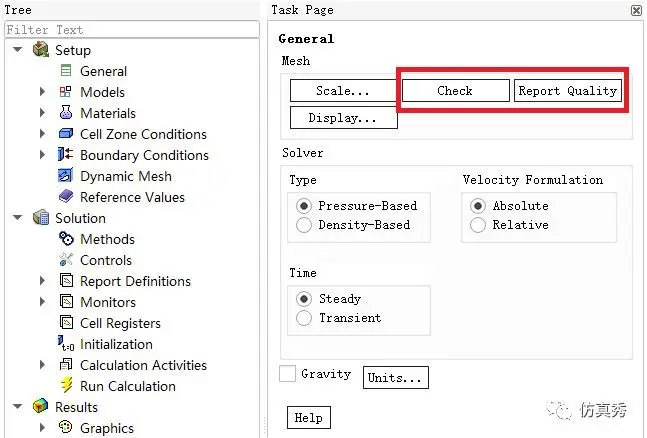This screenshot has height=438, width=647.
Task: Click the Cell Zone Conditions icon
Action: 66,133
